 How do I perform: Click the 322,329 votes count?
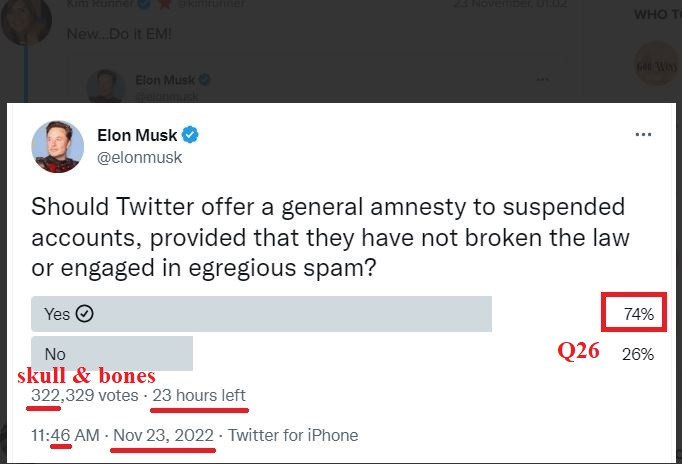(x=85, y=396)
